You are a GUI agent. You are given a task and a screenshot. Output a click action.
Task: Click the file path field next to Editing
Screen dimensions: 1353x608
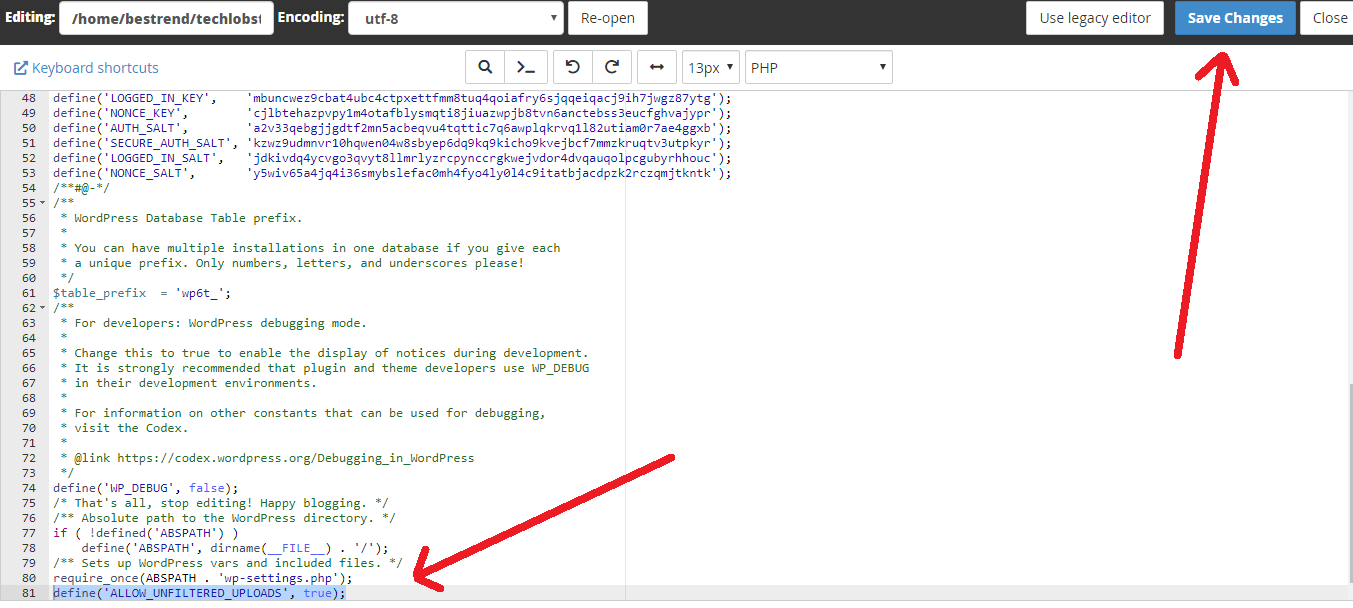[x=166, y=18]
